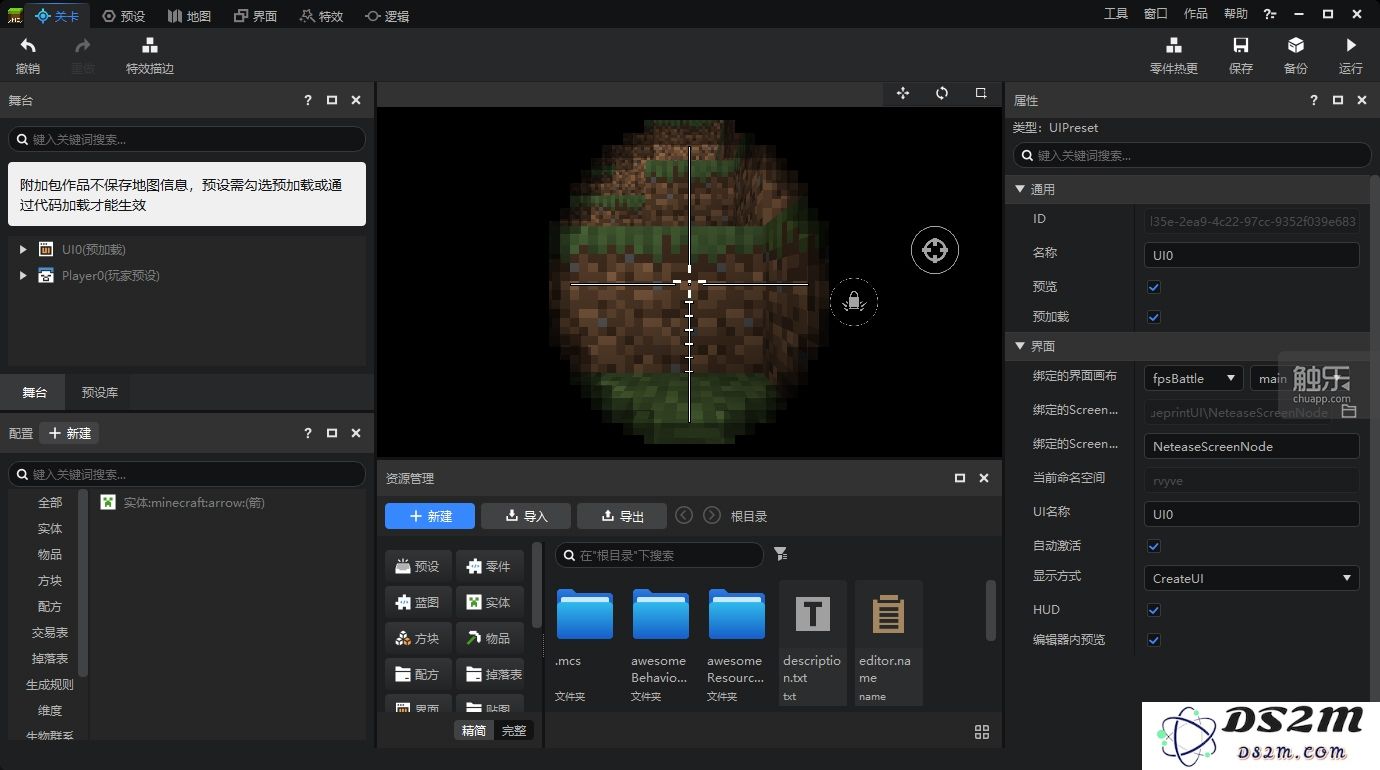Select the editor.name file
The image size is (1380, 770).
(888, 643)
